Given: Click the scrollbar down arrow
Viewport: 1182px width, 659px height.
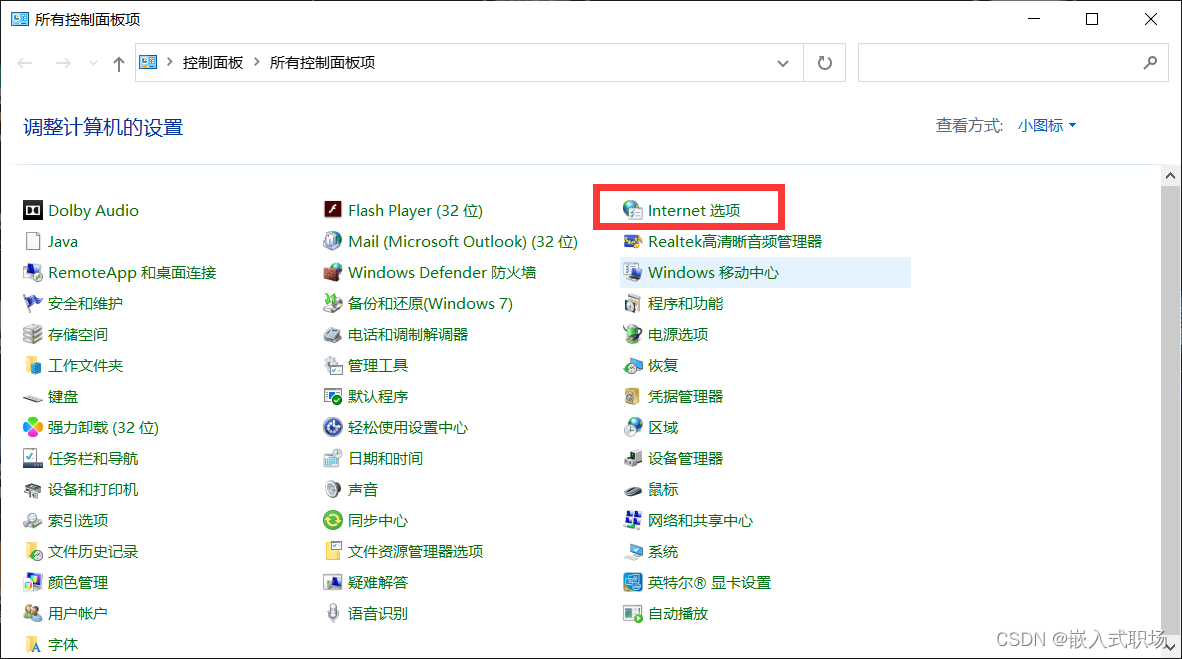Looking at the screenshot, I should point(1170,647).
